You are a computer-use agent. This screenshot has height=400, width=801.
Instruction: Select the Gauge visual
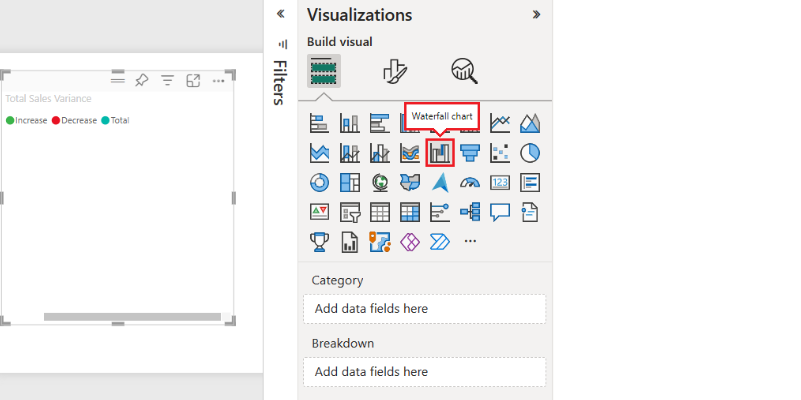(470, 182)
